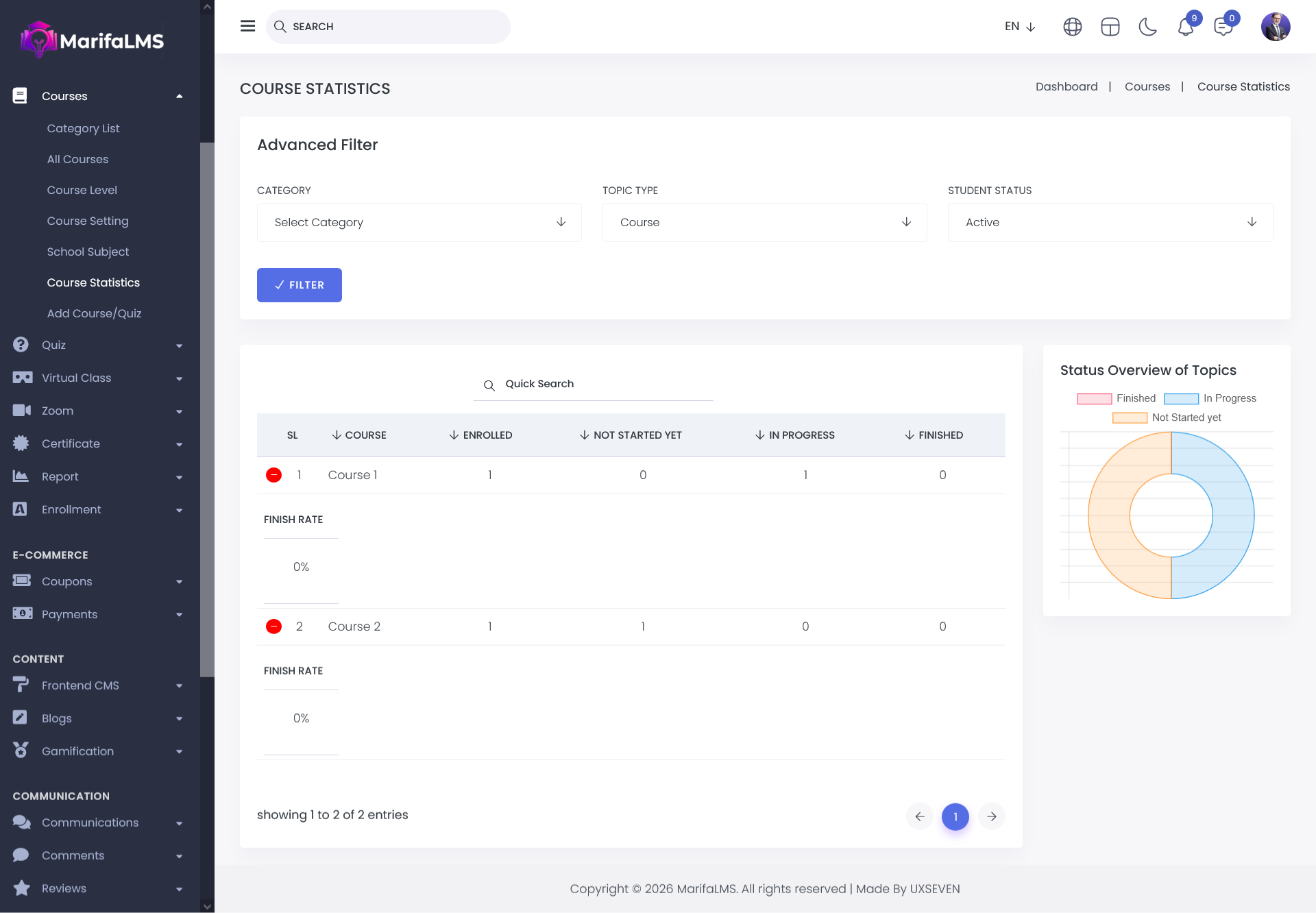Go to the Dashboard breadcrumb link
Image resolution: width=1316 pixels, height=913 pixels.
pos(1066,86)
